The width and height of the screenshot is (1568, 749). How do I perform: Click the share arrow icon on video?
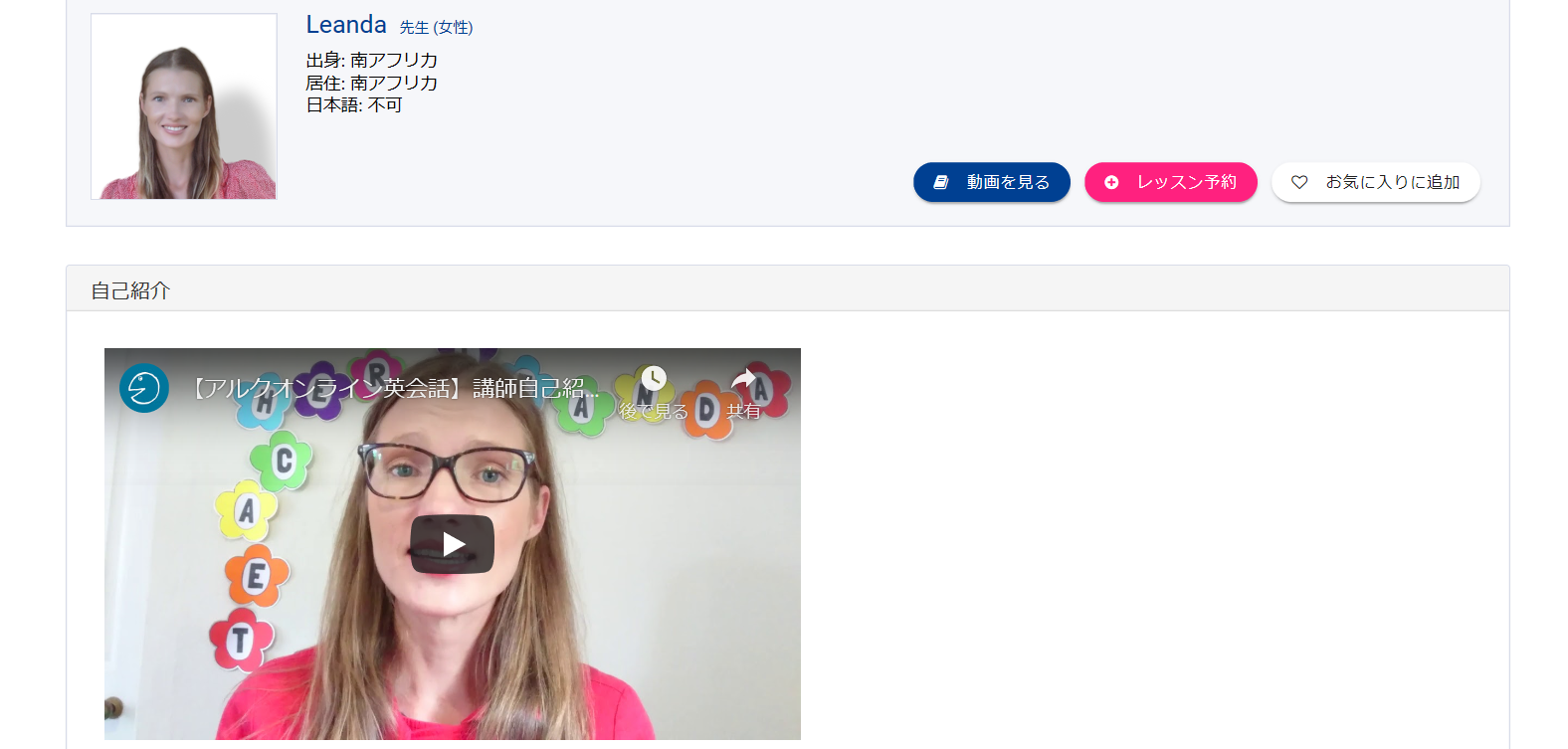point(743,378)
